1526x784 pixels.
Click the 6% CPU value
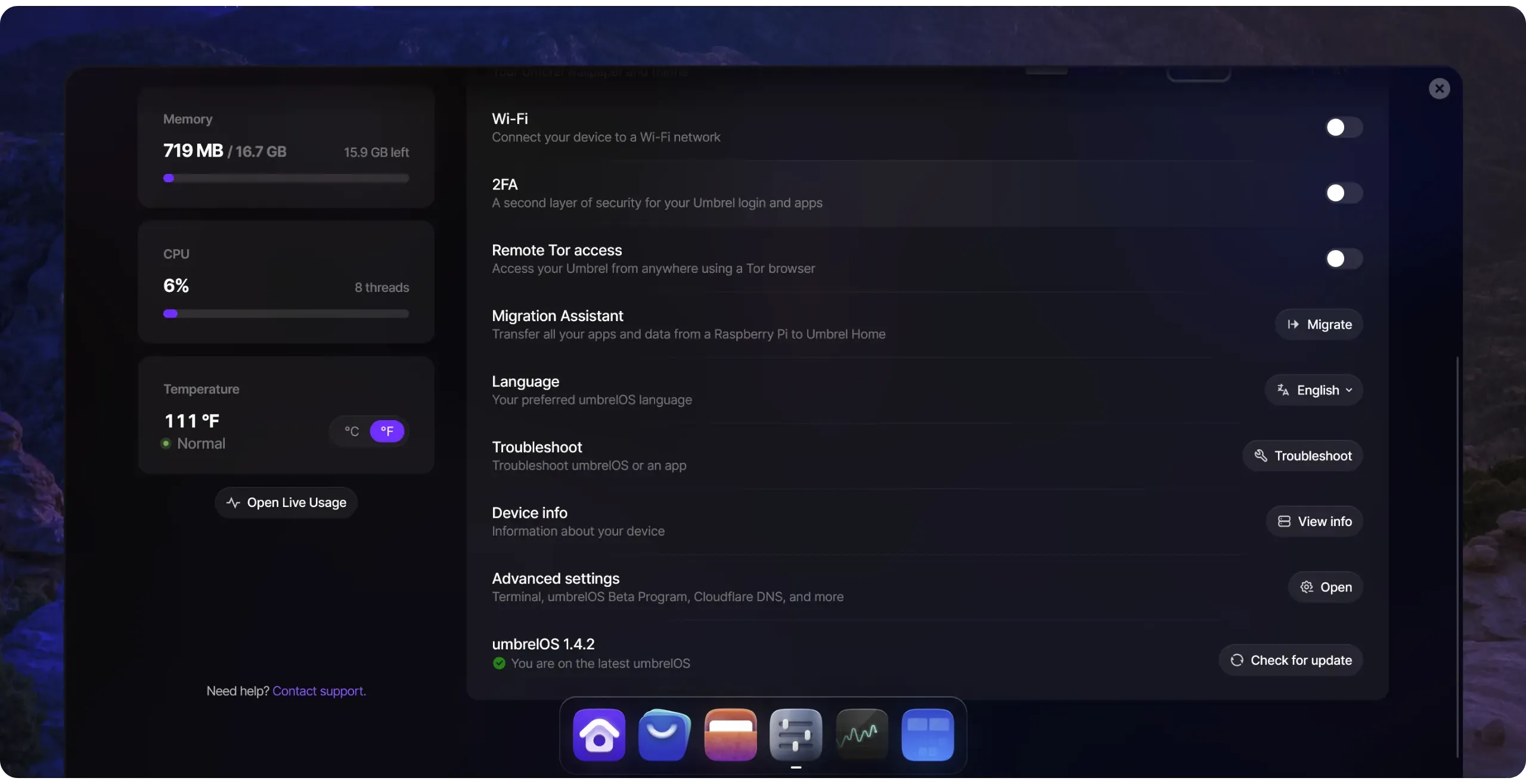pos(176,286)
